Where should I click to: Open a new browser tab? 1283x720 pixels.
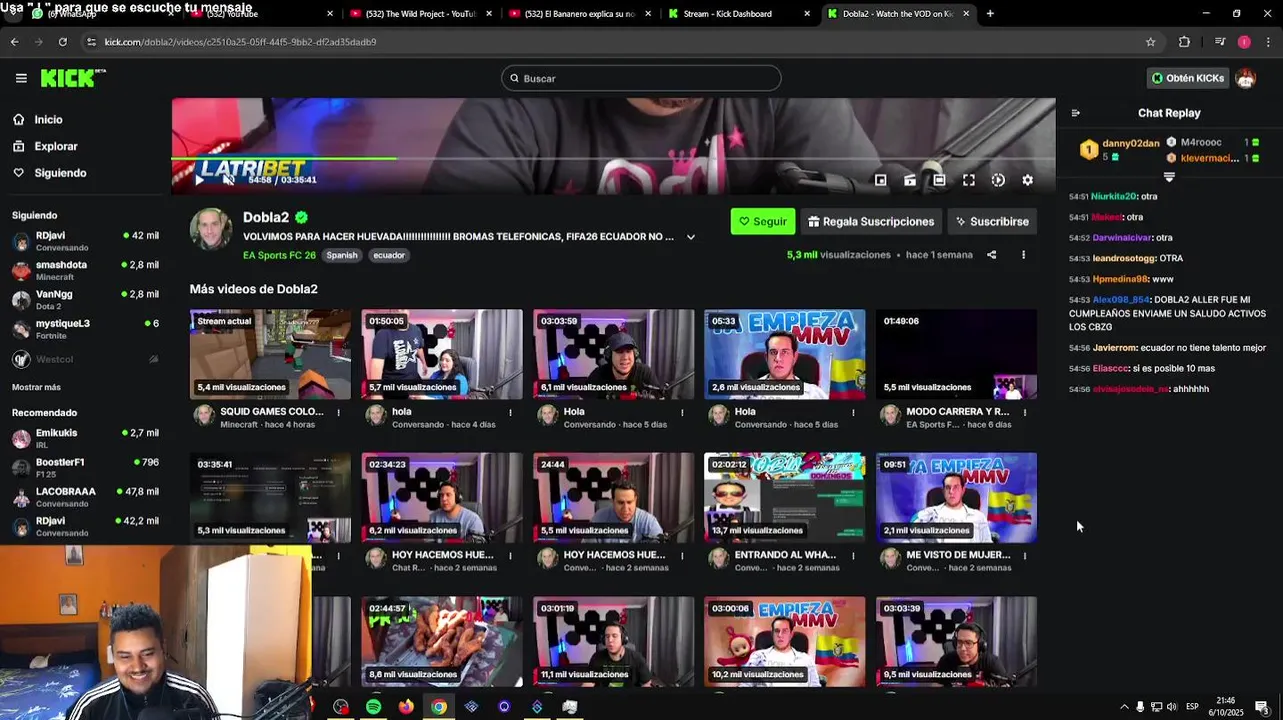click(x=990, y=14)
